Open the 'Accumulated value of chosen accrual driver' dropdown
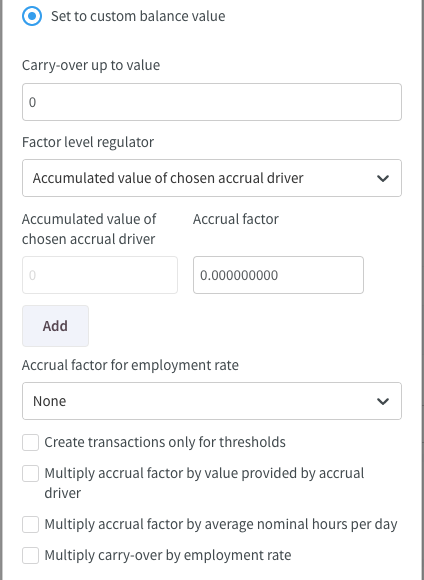 212,178
